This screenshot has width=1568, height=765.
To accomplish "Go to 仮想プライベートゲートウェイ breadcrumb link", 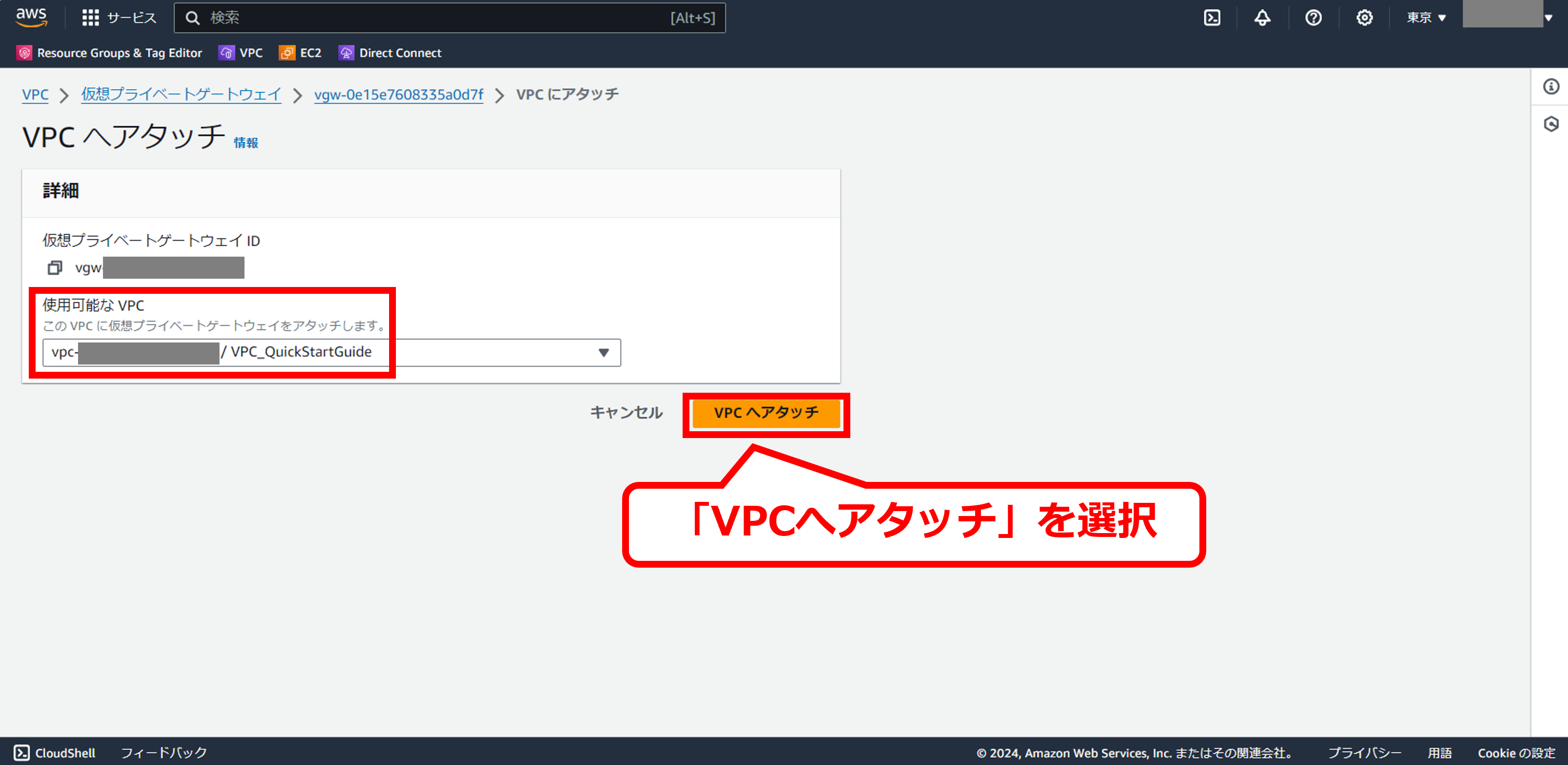I will click(x=181, y=95).
